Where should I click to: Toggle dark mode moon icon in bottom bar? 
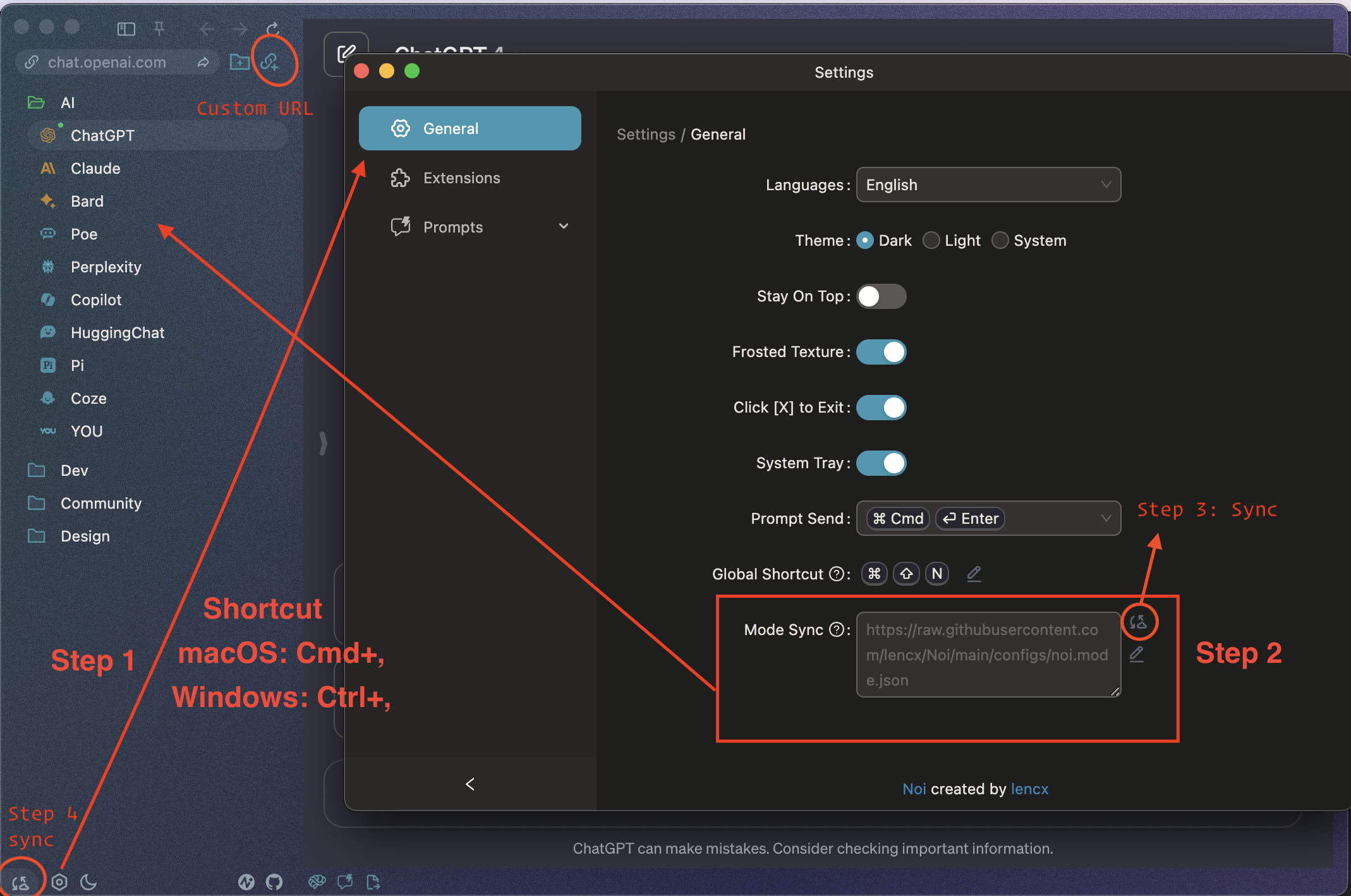(88, 881)
